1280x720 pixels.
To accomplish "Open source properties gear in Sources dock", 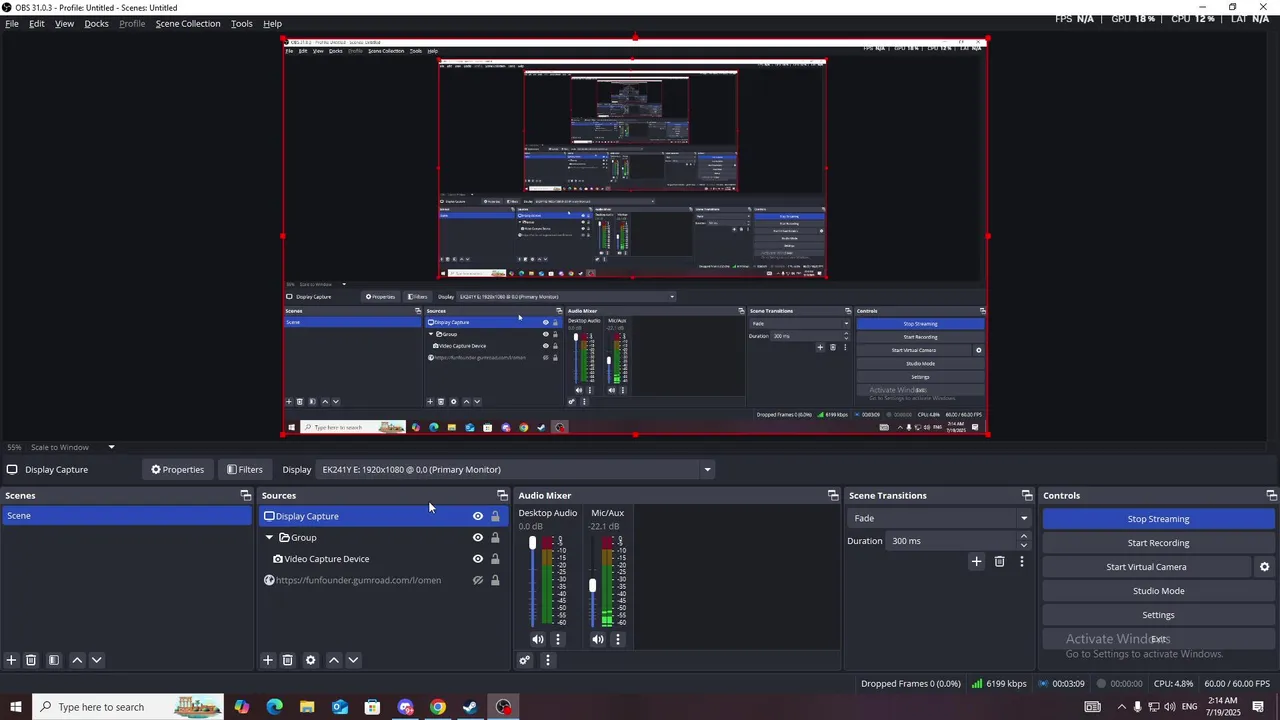I will tap(311, 660).
